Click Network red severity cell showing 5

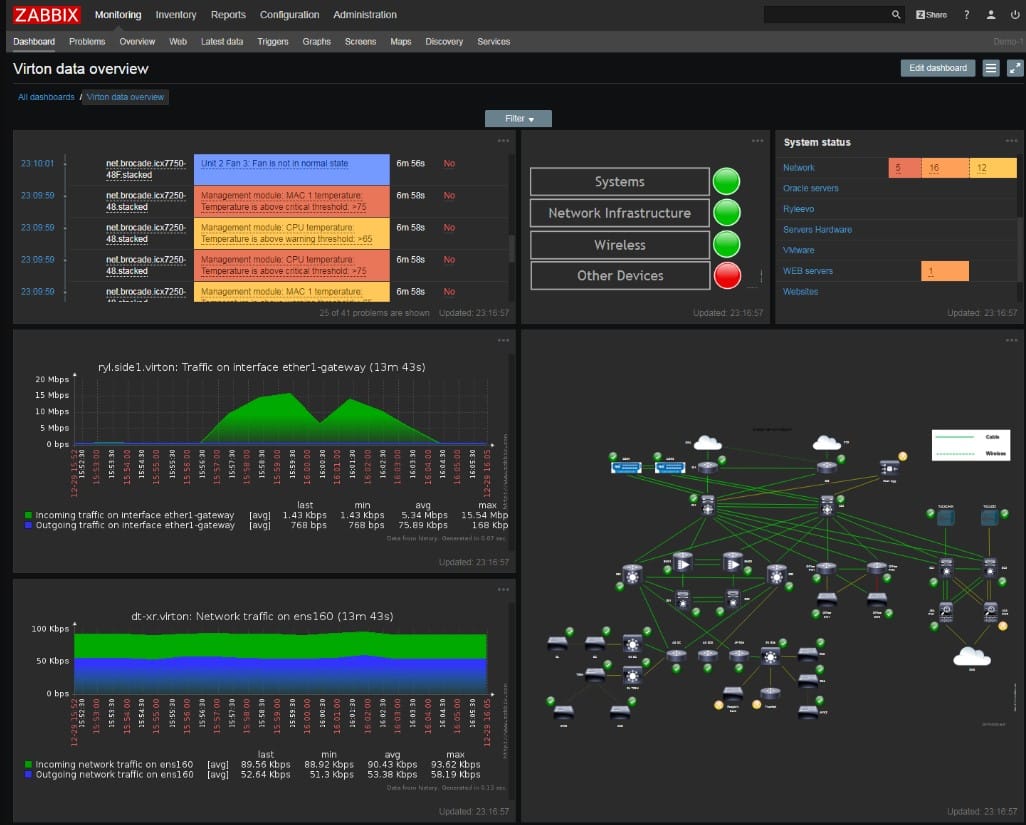coord(904,167)
